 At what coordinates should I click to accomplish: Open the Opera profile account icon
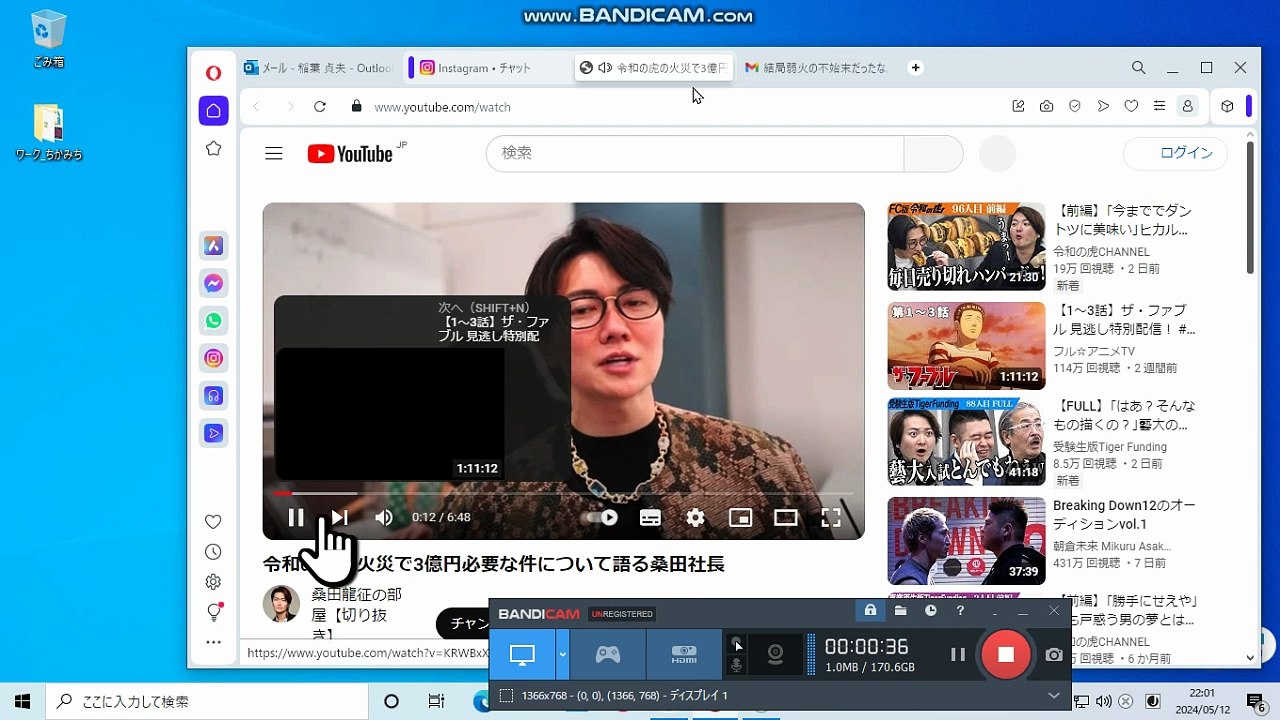[1187, 106]
